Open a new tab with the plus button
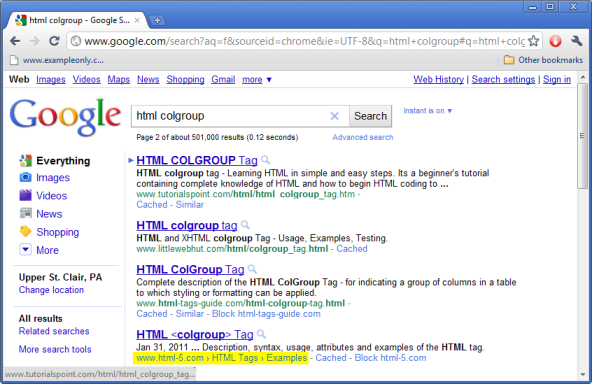This screenshot has width=592, height=384. (157, 20)
